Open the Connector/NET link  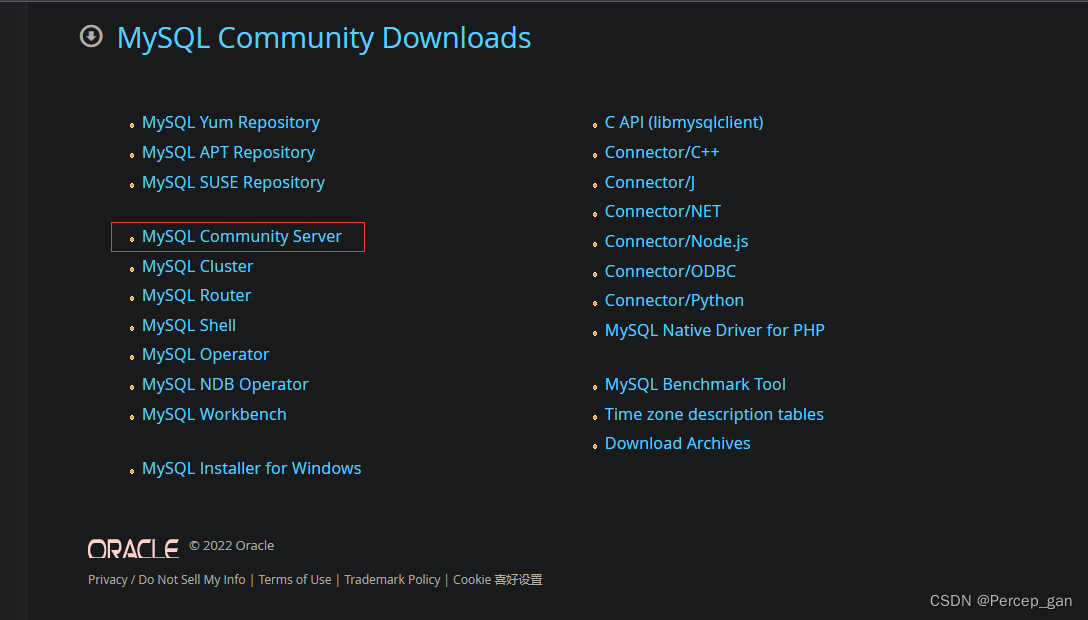click(663, 212)
